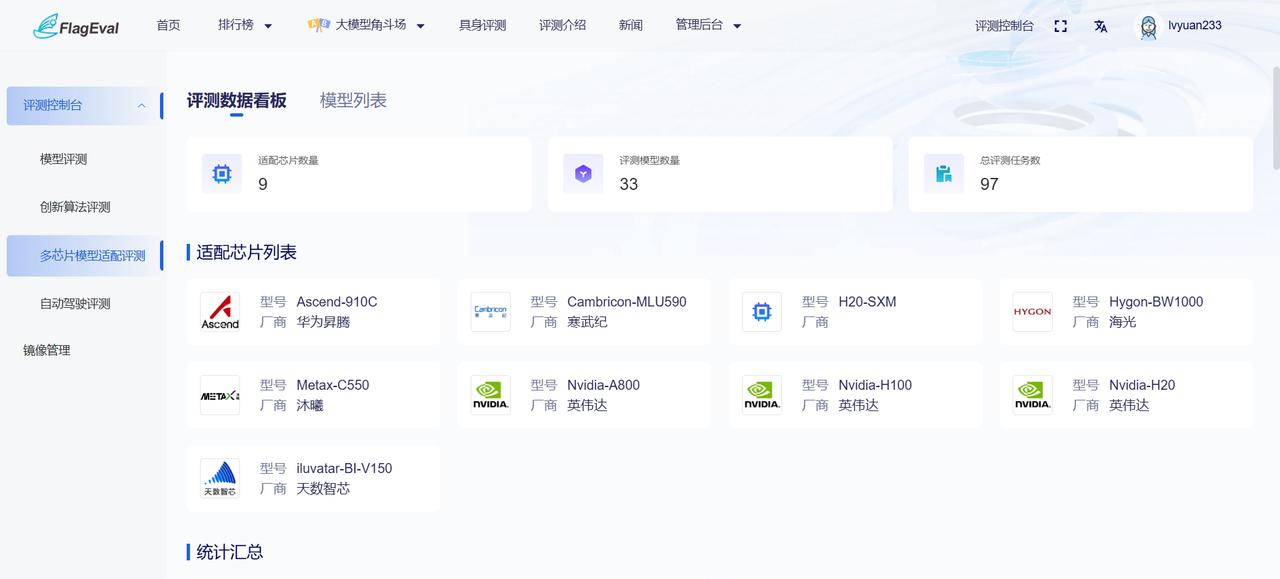Click the Nvidia-H100 model name
Image resolution: width=1280 pixels, height=579 pixels.
pos(875,385)
